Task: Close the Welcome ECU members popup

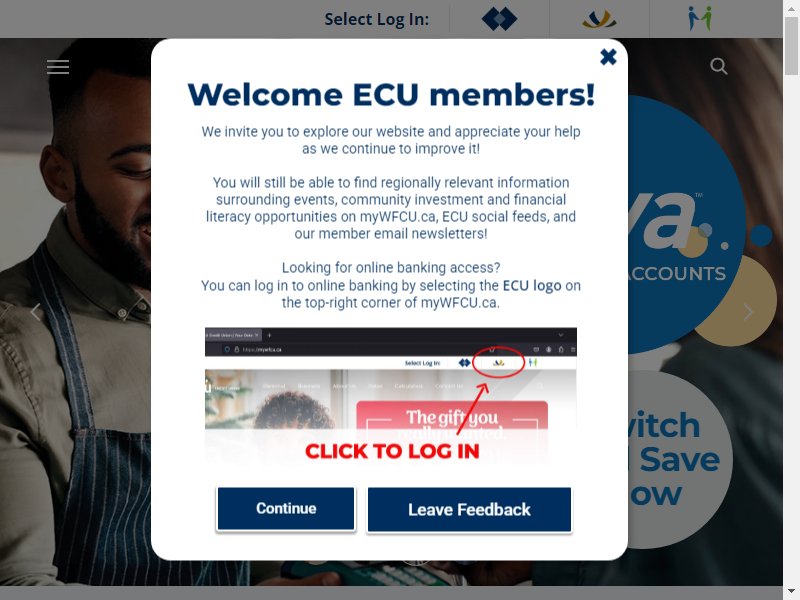Action: 608,57
